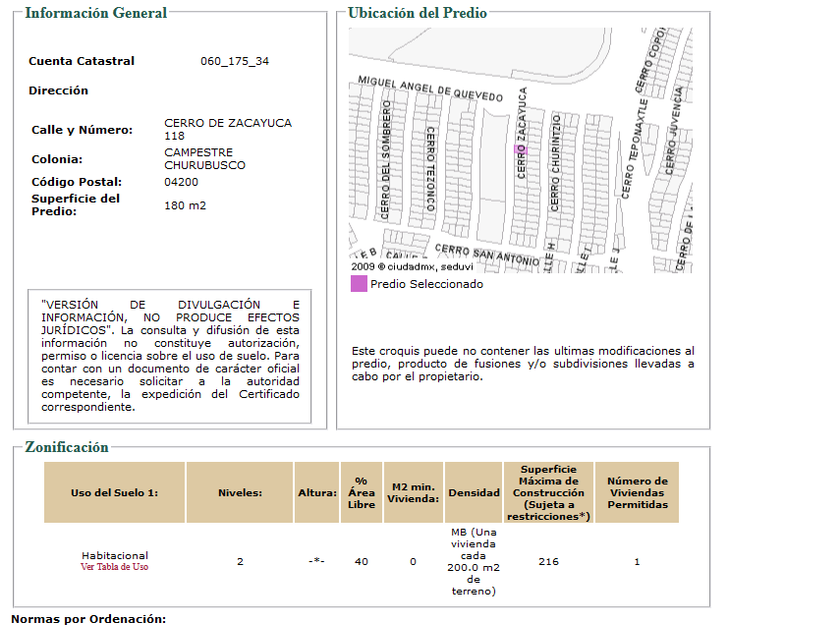Click the Superficie del Predio label
Image resolution: width=840 pixels, height=630 pixels.
(x=76, y=205)
